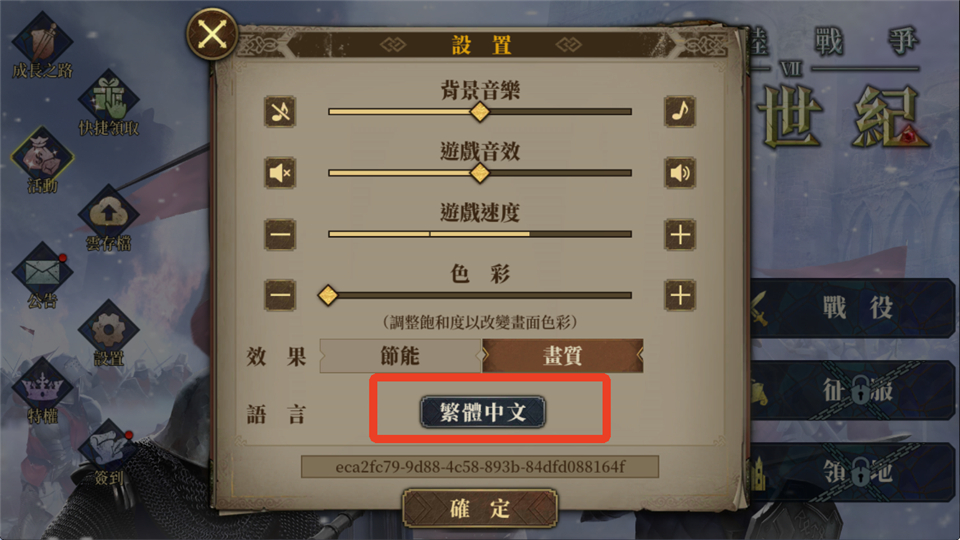This screenshot has width=960, height=540.
Task: Decrease game speed with minus button
Action: coord(280,234)
